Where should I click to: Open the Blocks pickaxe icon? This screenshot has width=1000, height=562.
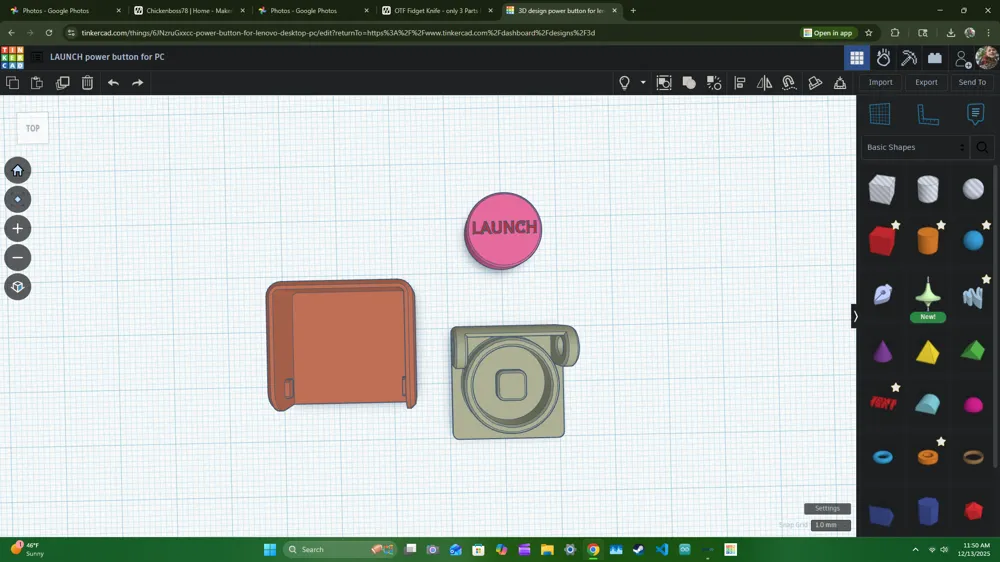pos(909,58)
